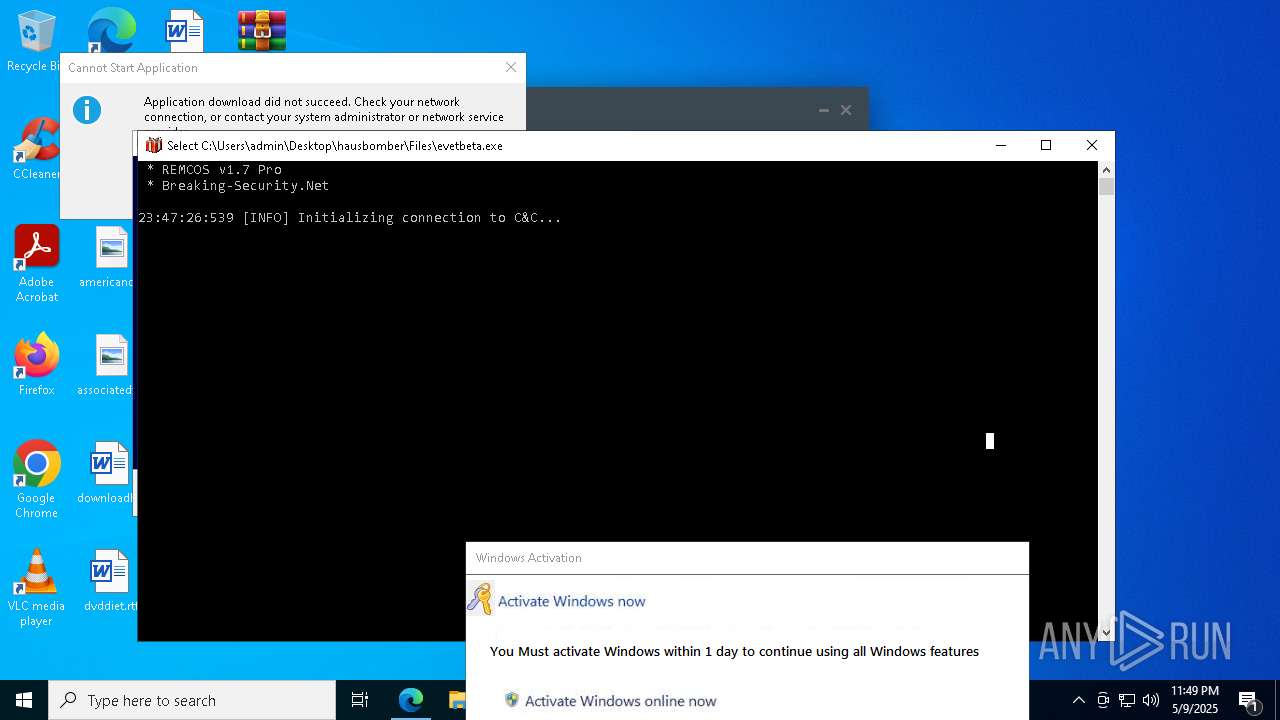Click the Windows Activation key icon
Viewport: 1280px width, 720px height.
[x=481, y=598]
